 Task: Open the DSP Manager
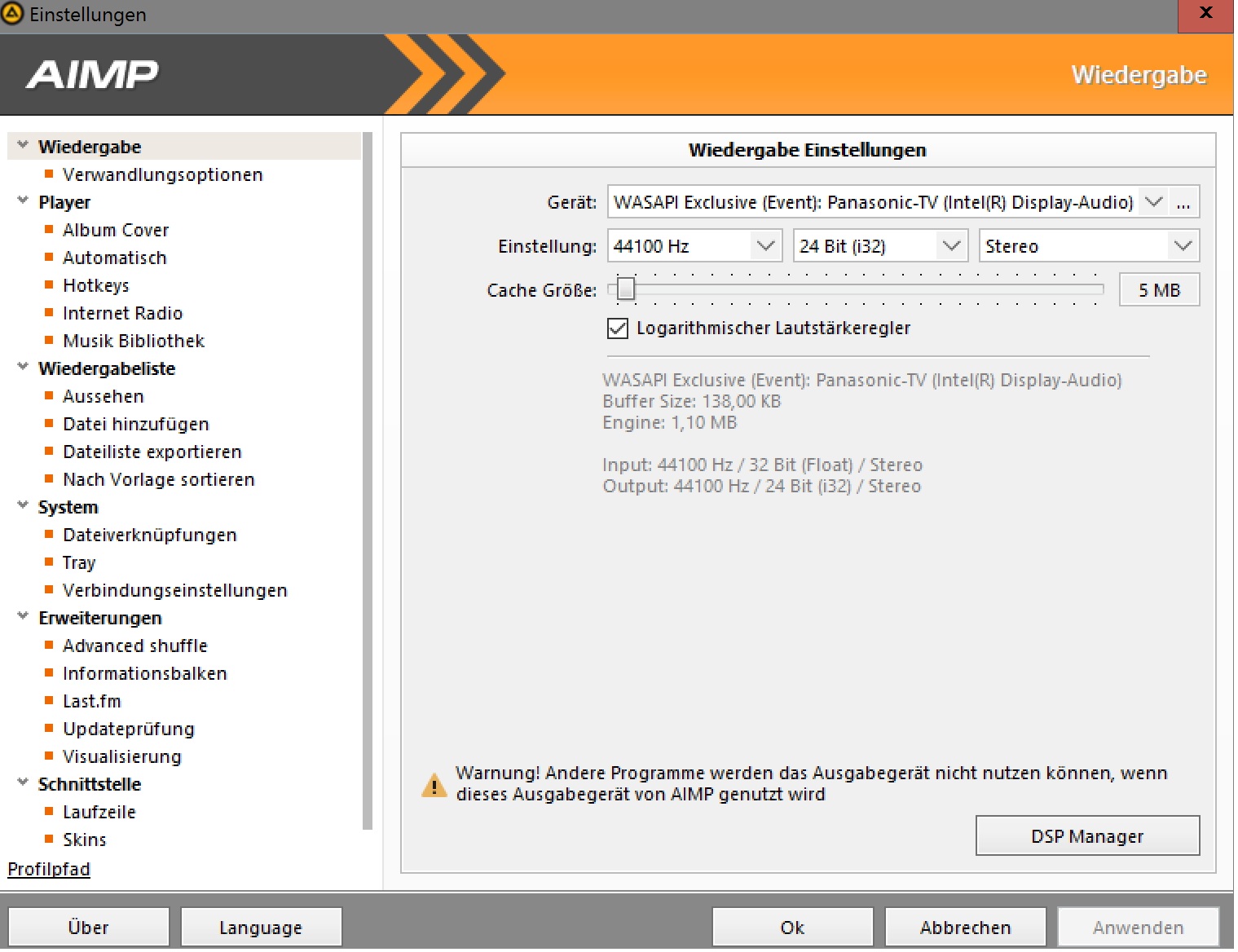[1087, 836]
